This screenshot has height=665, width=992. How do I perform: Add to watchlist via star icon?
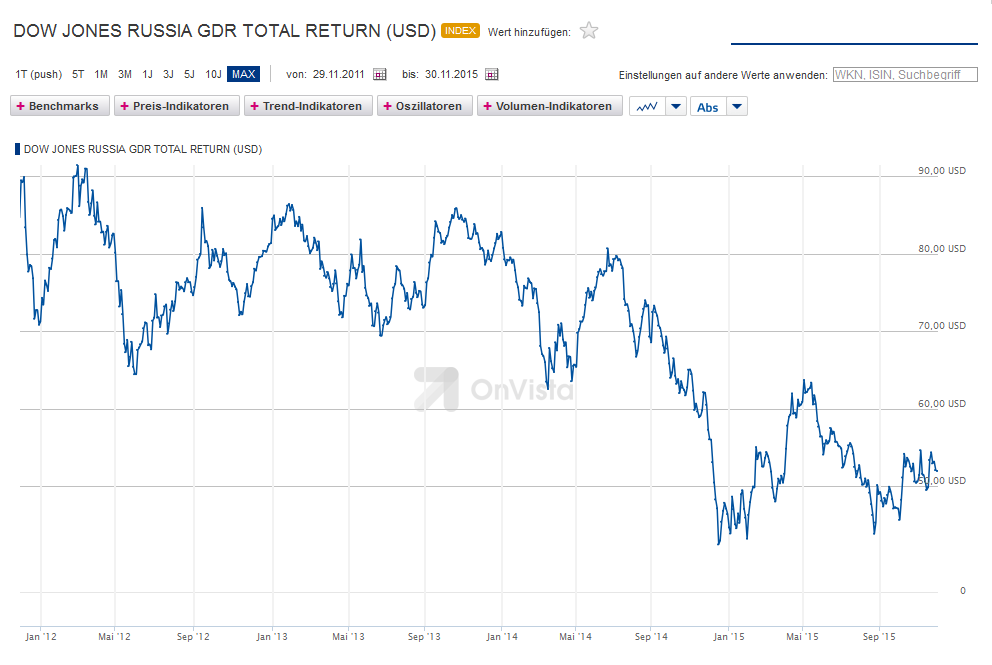pos(589,30)
